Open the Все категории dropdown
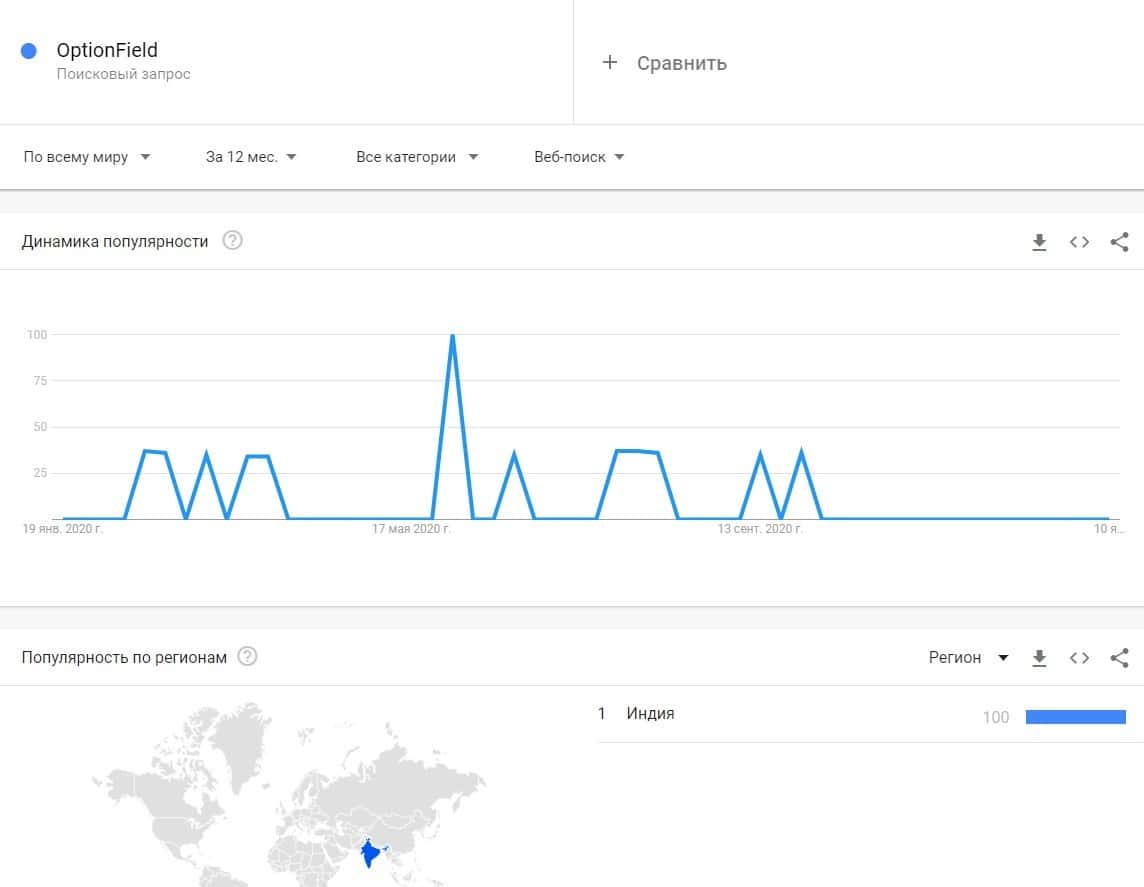Screen dimensions: 1144x887 click(x=417, y=157)
